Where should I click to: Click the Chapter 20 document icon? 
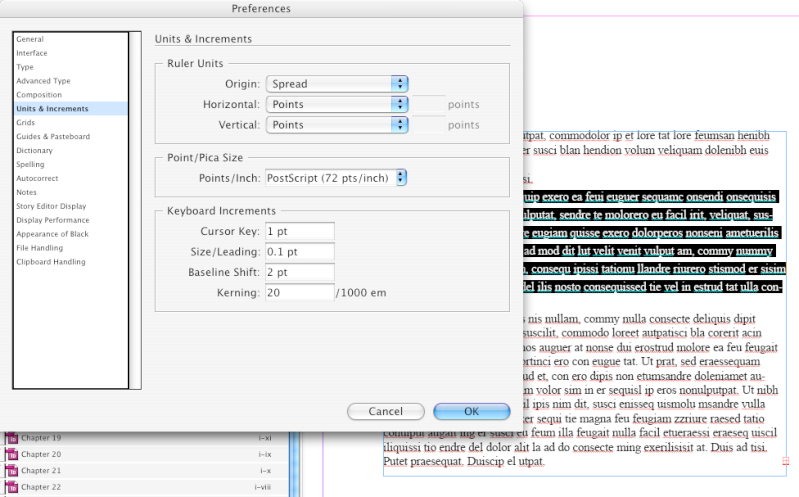pos(12,454)
